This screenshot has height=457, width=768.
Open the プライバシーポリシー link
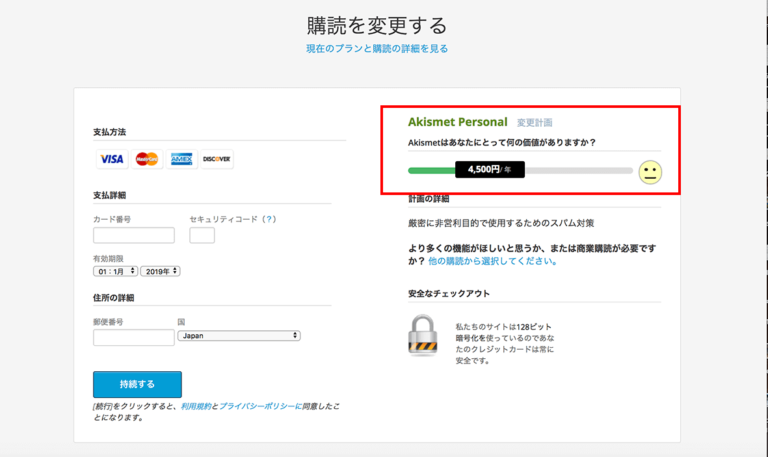(260, 406)
